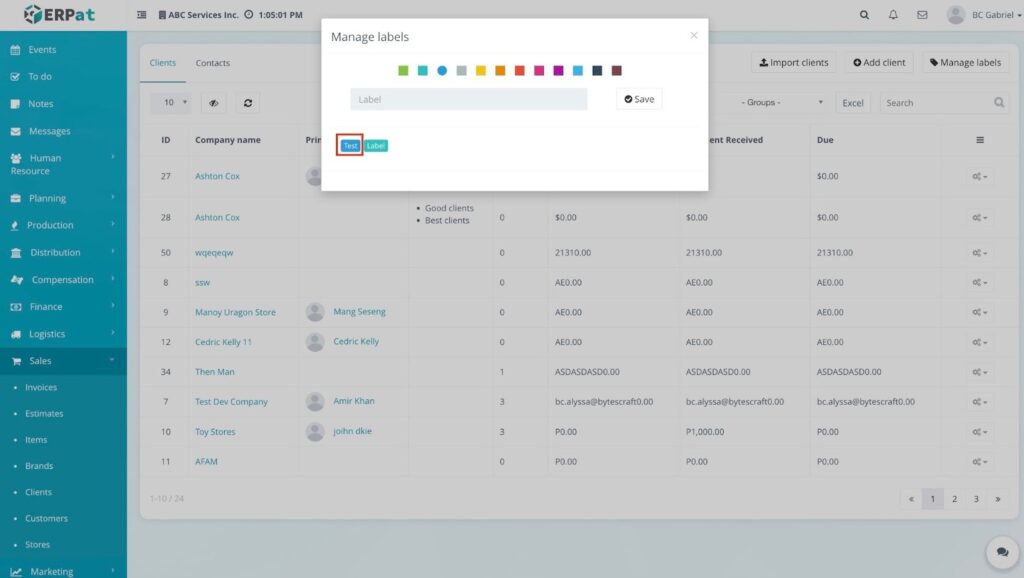The image size is (1024, 578).
Task: Toggle column visibility with the eye-slash button
Action: coord(213,102)
